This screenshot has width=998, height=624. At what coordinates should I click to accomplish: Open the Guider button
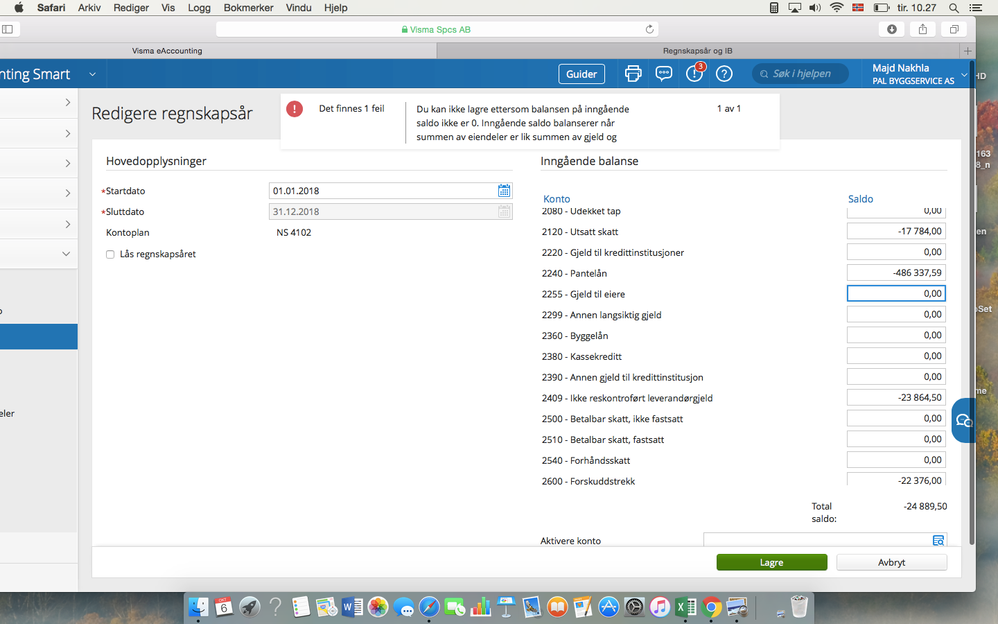[x=582, y=74]
